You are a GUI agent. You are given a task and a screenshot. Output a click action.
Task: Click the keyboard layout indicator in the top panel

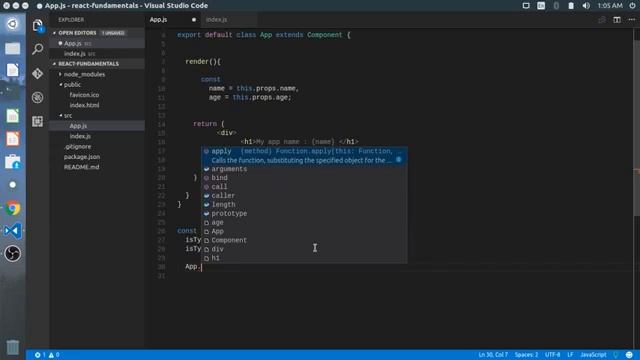pyautogui.click(x=541, y=6)
